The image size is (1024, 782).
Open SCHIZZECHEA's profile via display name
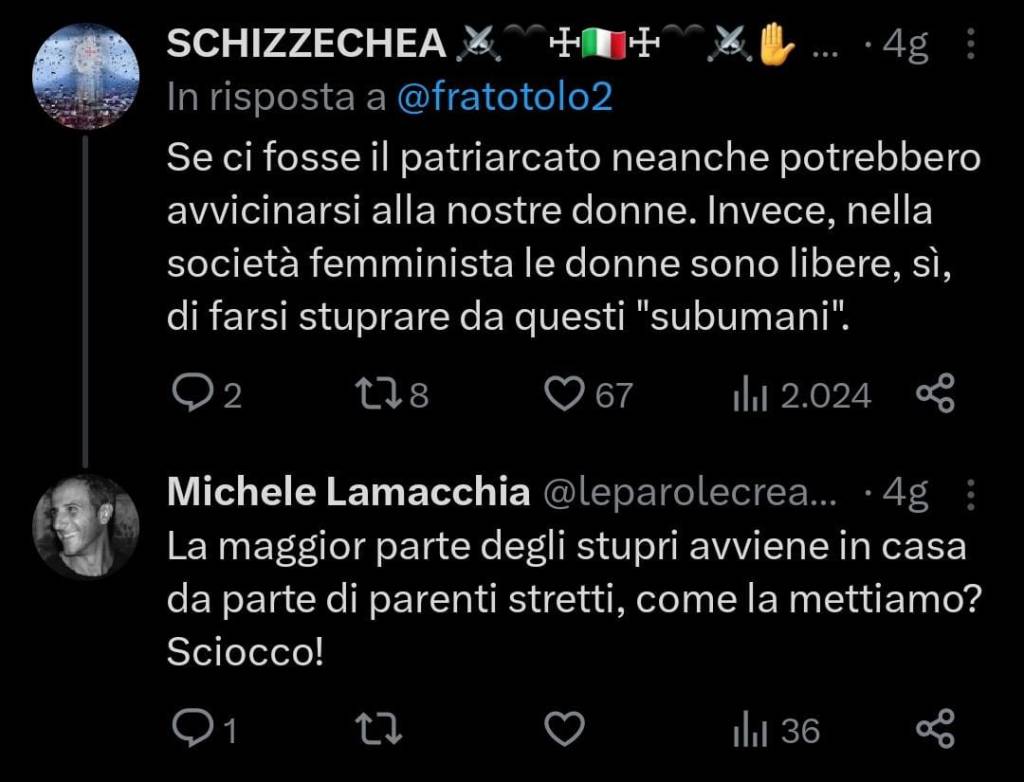point(305,44)
